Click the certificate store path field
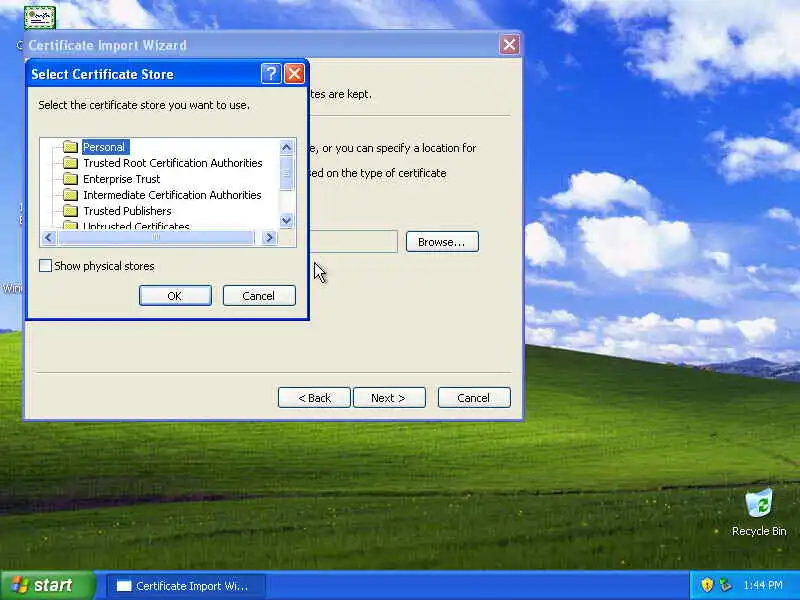 353,241
